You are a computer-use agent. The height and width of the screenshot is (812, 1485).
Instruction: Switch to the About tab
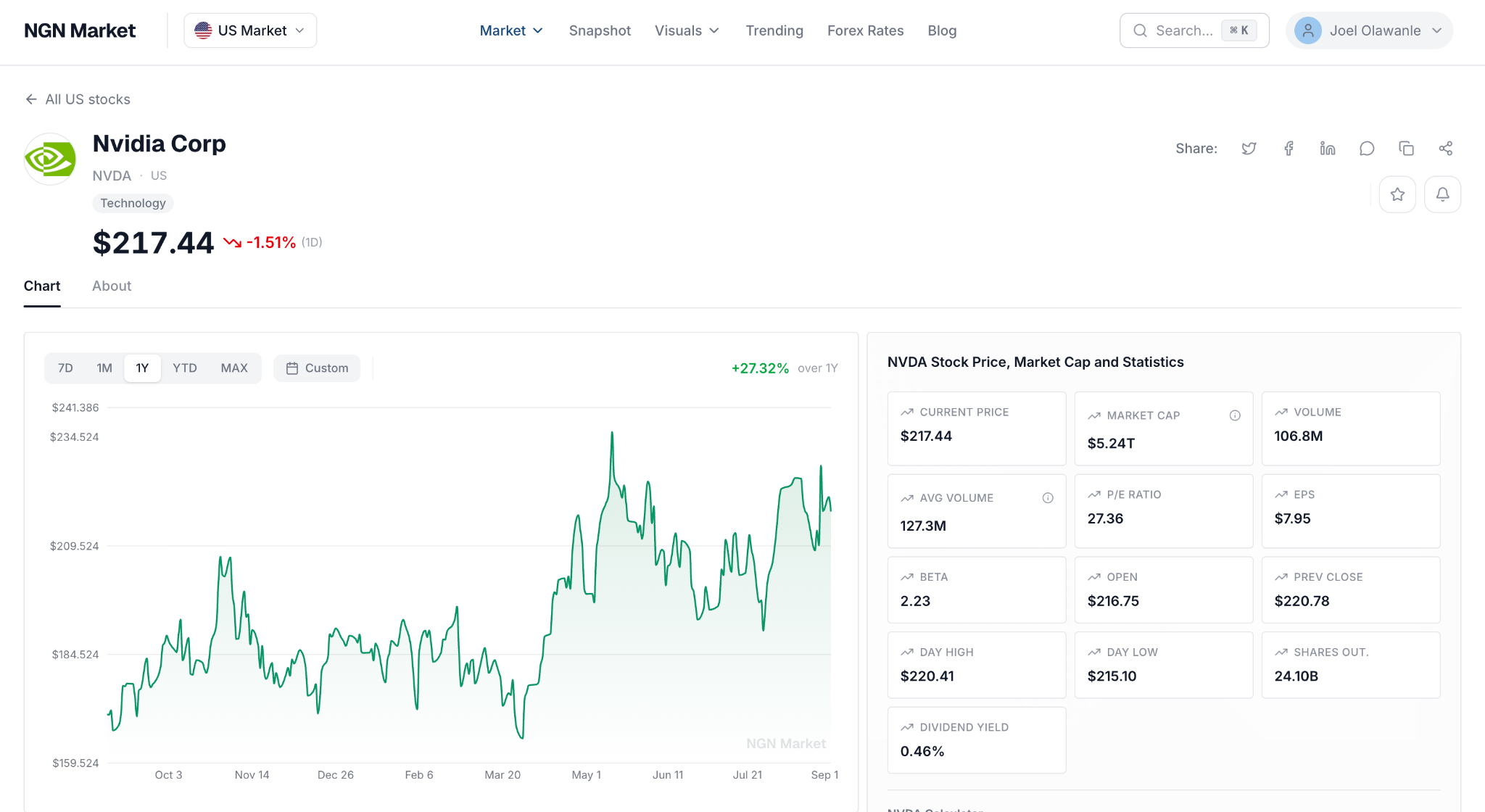[112, 286]
